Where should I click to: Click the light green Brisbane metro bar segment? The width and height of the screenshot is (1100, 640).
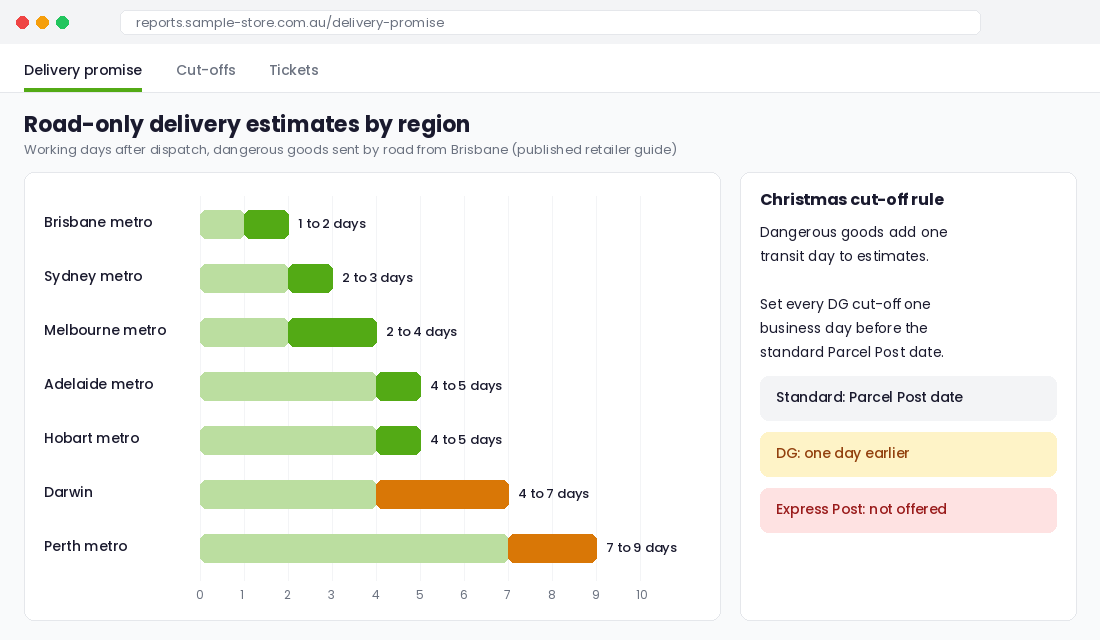[222, 225]
